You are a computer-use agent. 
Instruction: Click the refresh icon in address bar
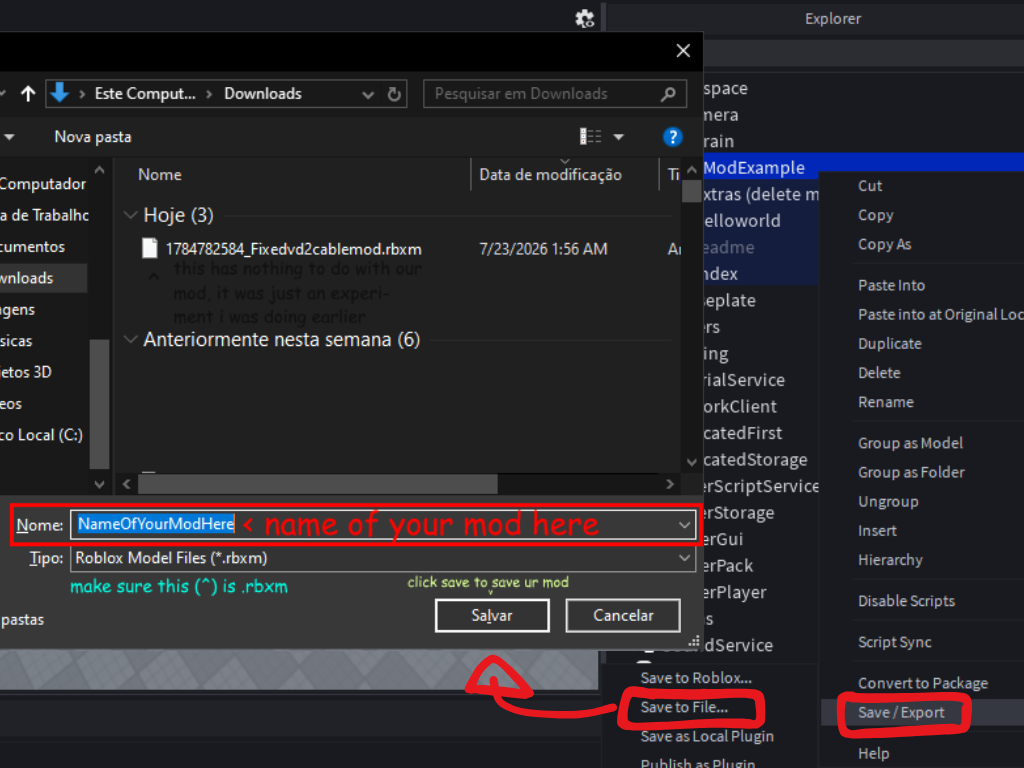[x=394, y=94]
